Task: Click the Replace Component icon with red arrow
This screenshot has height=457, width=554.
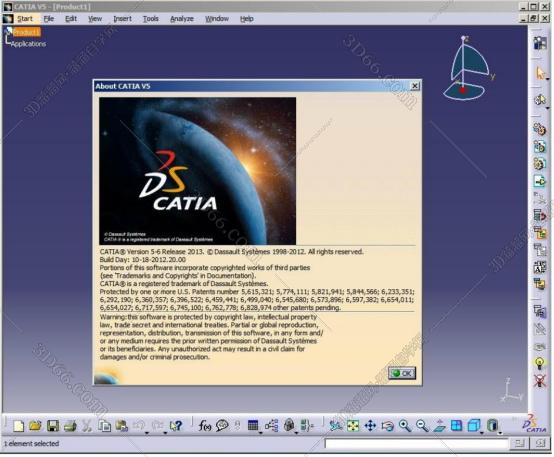Action: tap(540, 215)
